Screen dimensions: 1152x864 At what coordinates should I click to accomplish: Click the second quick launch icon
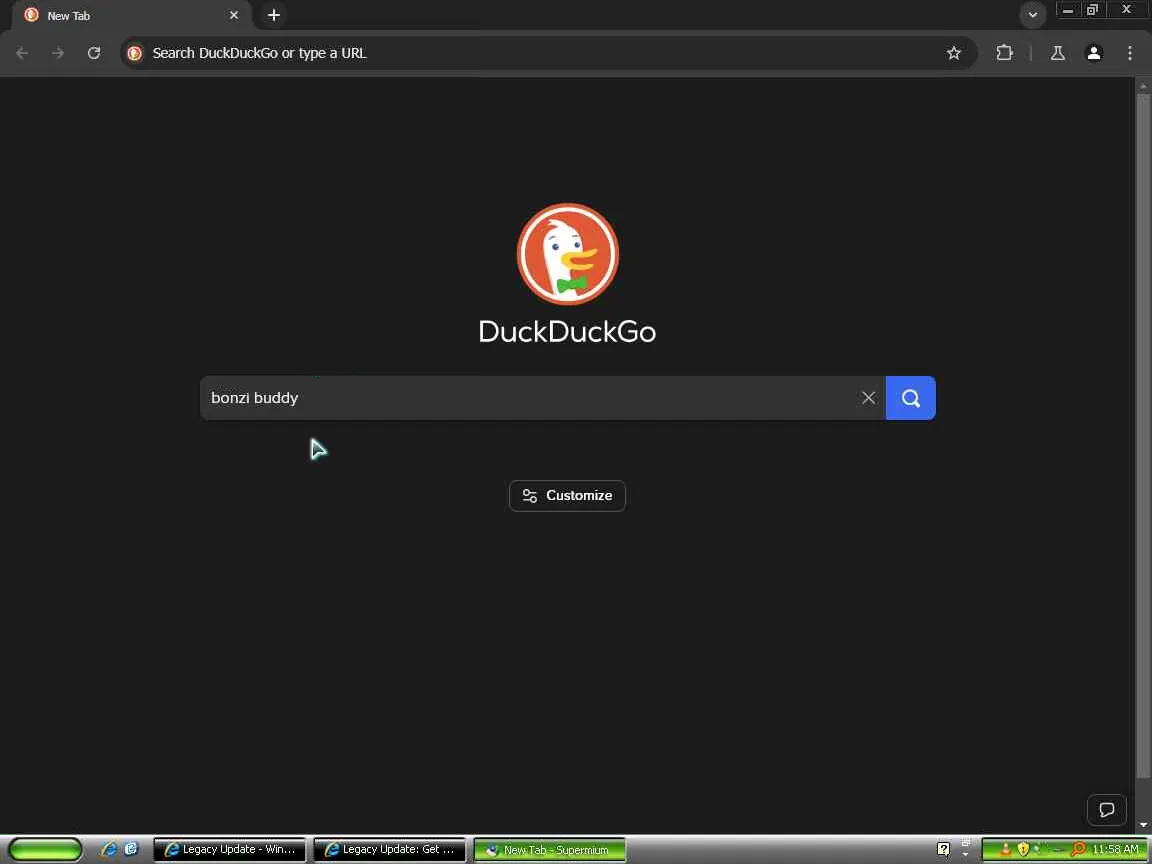[132, 849]
